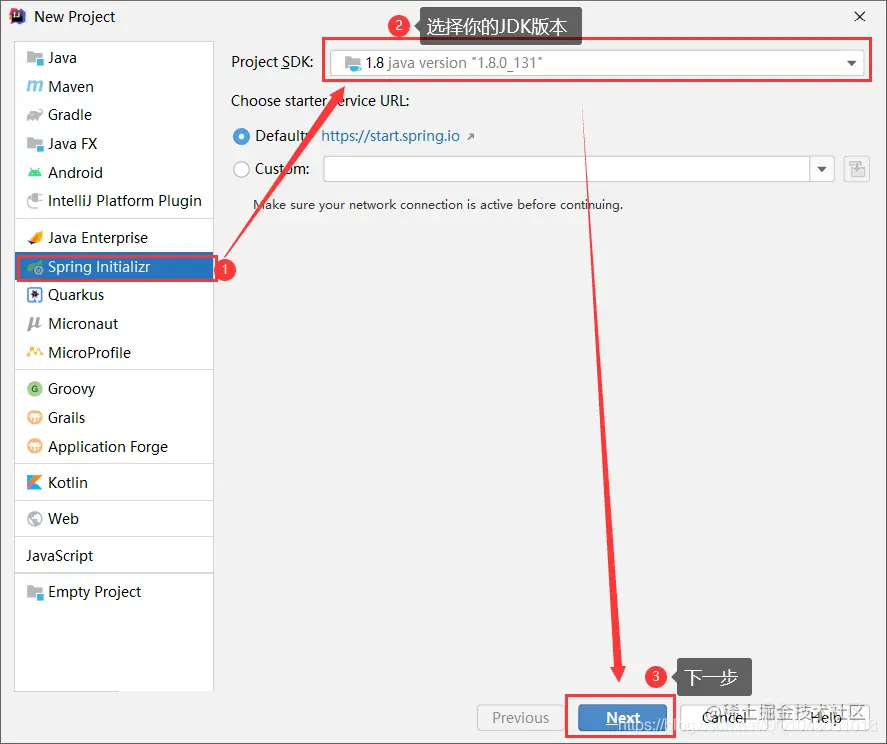Click the Previous button
Image resolution: width=887 pixels, height=744 pixels.
(x=520, y=718)
